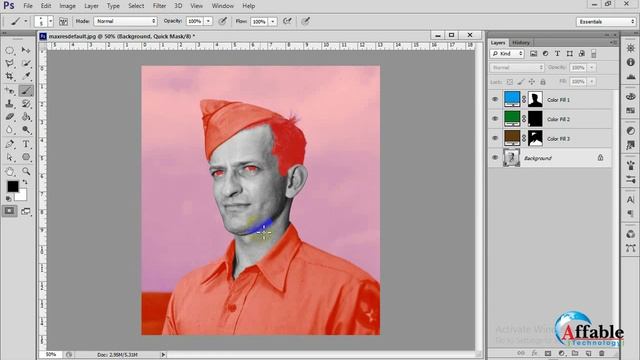640x360 pixels.
Task: Open the Image menu
Action: [67, 6]
